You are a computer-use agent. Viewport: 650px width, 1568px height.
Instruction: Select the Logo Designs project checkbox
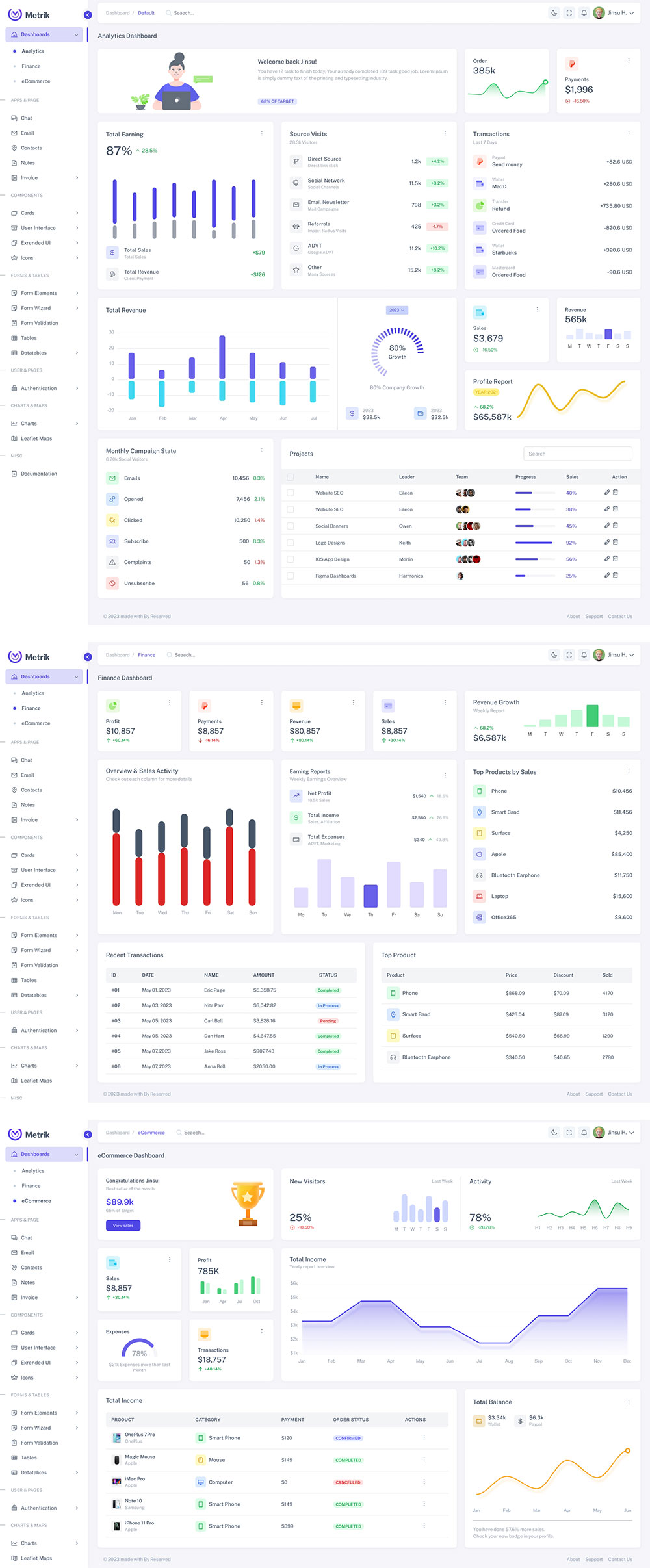pyautogui.click(x=291, y=543)
